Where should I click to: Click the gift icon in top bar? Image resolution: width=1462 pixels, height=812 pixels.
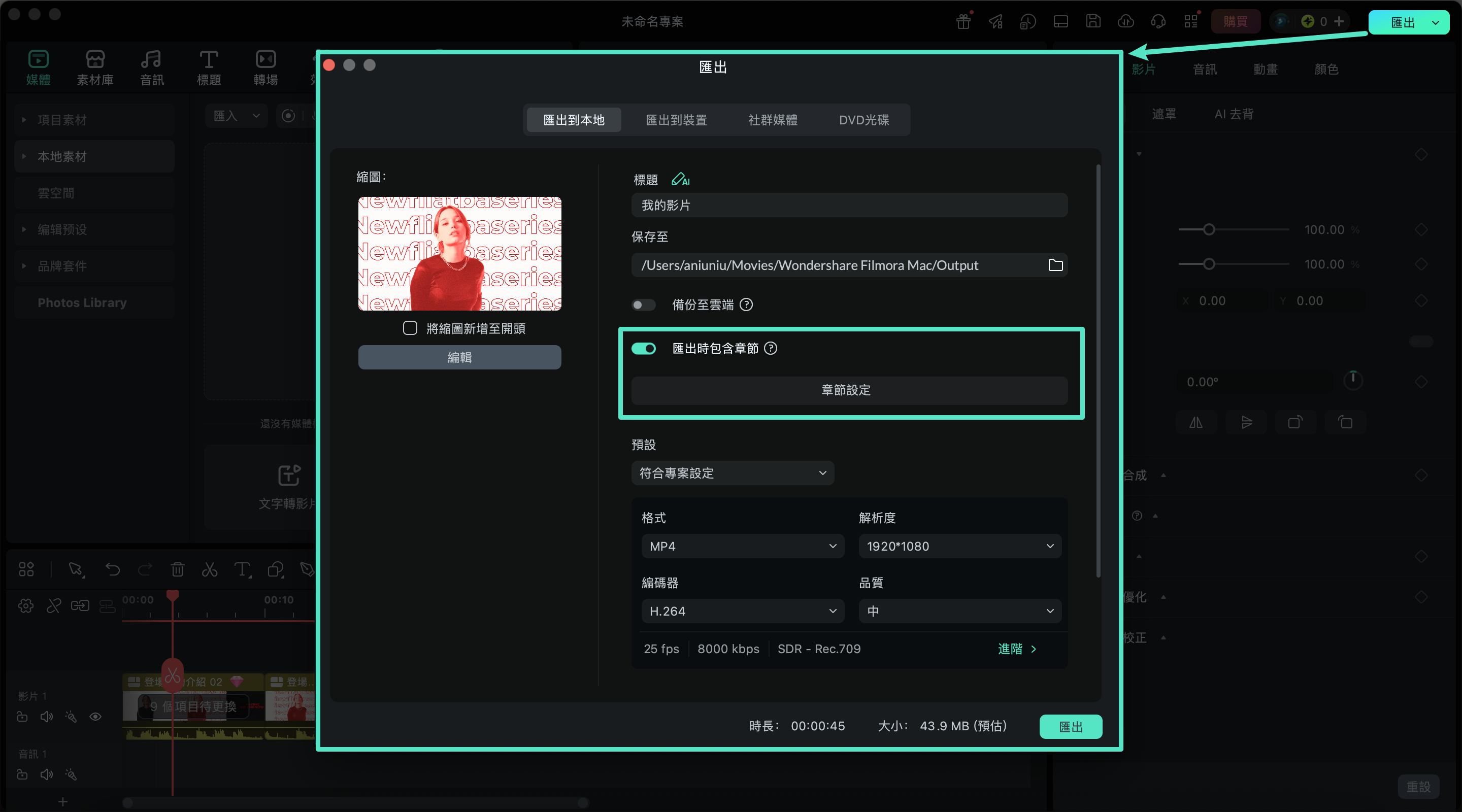click(963, 21)
